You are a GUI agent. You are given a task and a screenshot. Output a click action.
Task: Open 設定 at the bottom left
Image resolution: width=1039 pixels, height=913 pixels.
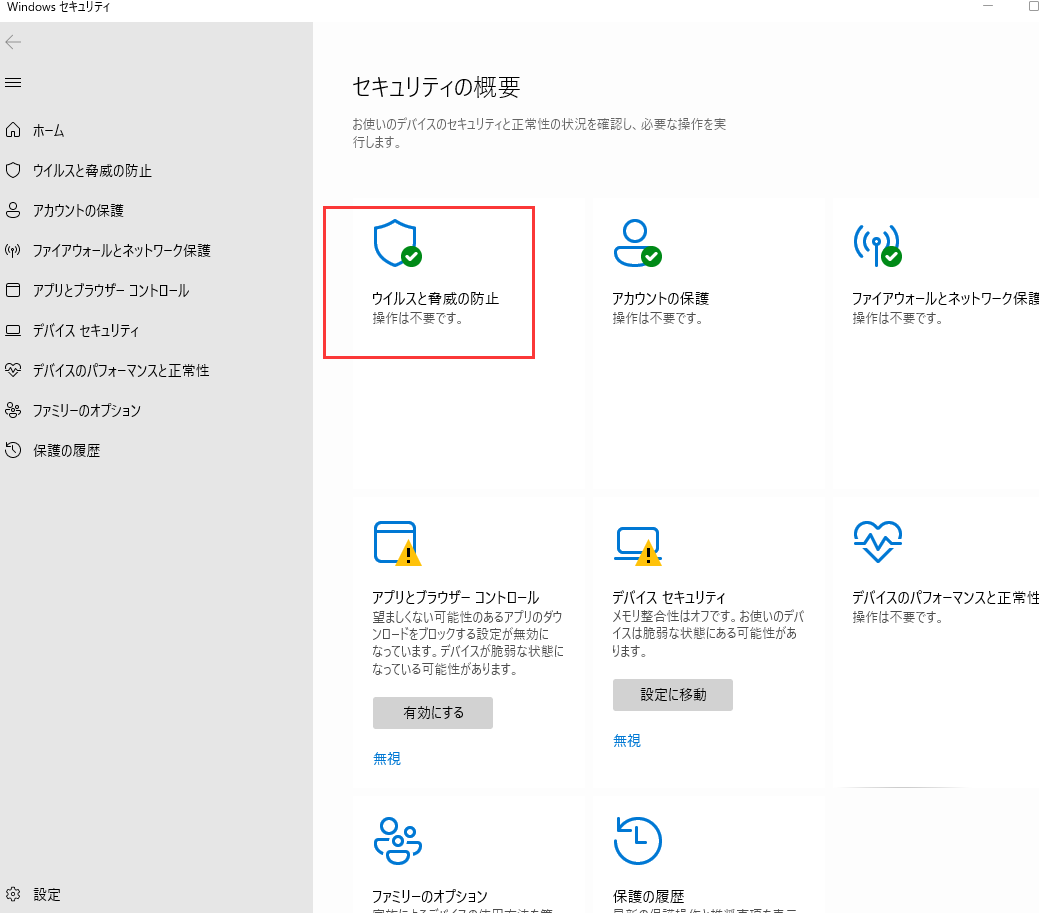pyautogui.click(x=40, y=894)
